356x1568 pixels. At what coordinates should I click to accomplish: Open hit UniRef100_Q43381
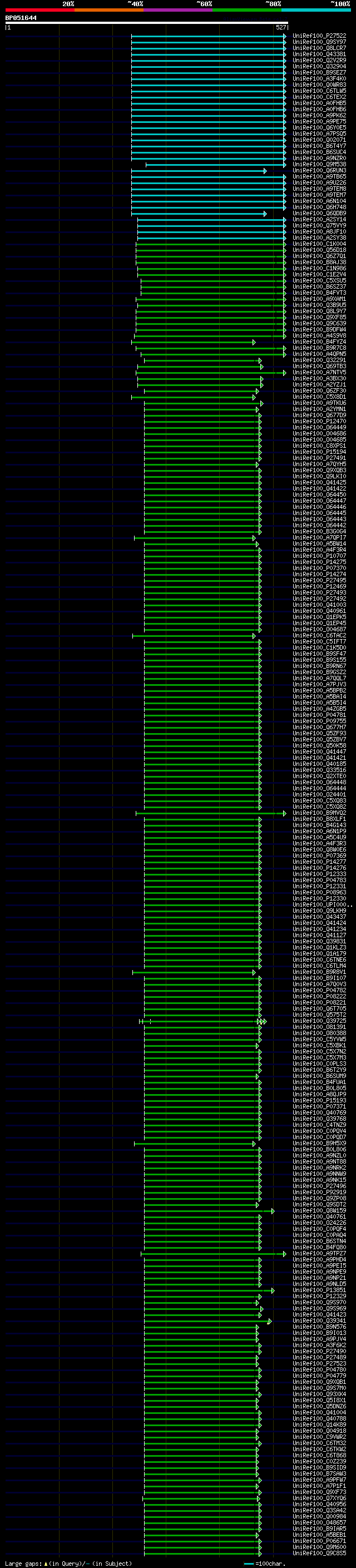[319, 54]
